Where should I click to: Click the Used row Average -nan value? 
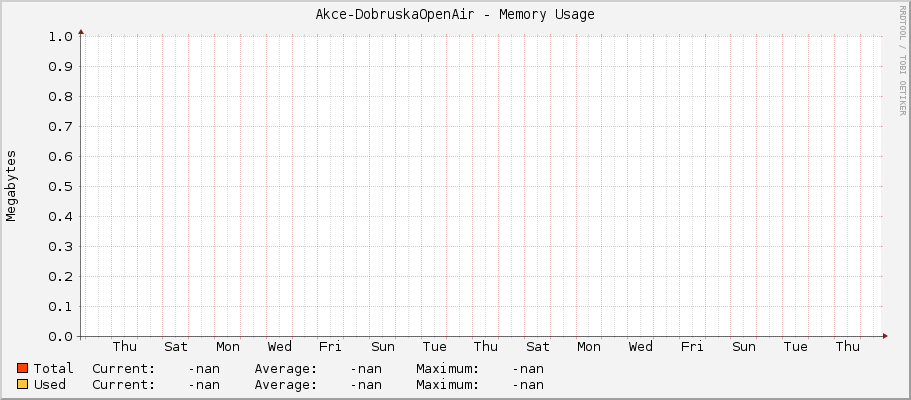coord(366,385)
